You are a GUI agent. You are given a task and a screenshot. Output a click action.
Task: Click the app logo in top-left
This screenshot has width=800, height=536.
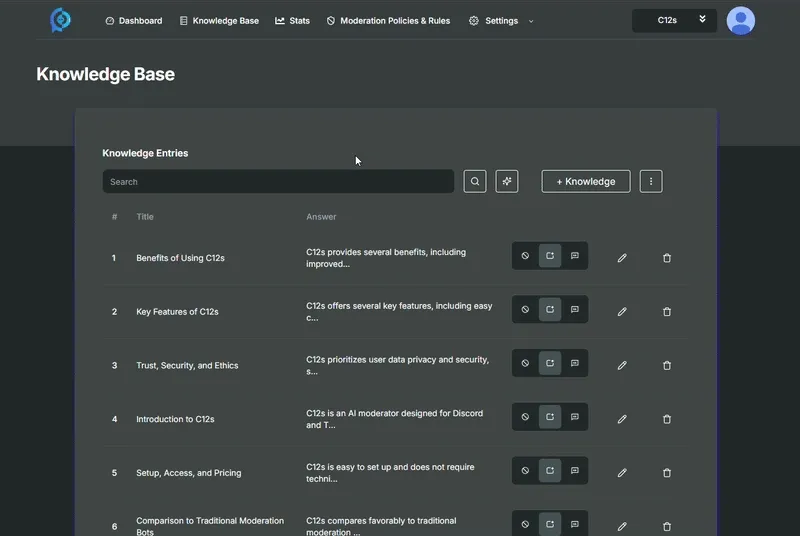61,20
